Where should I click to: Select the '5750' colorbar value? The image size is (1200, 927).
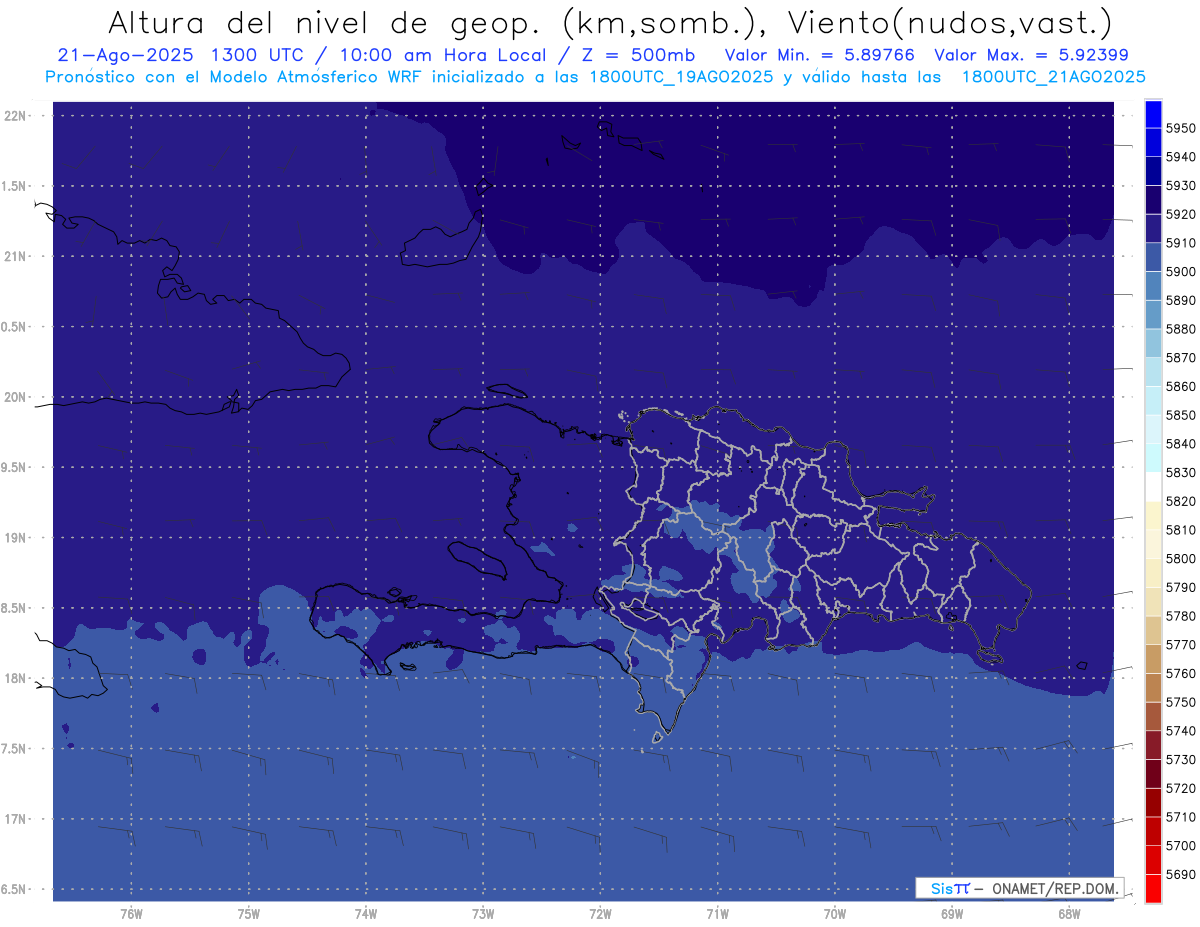1181,702
